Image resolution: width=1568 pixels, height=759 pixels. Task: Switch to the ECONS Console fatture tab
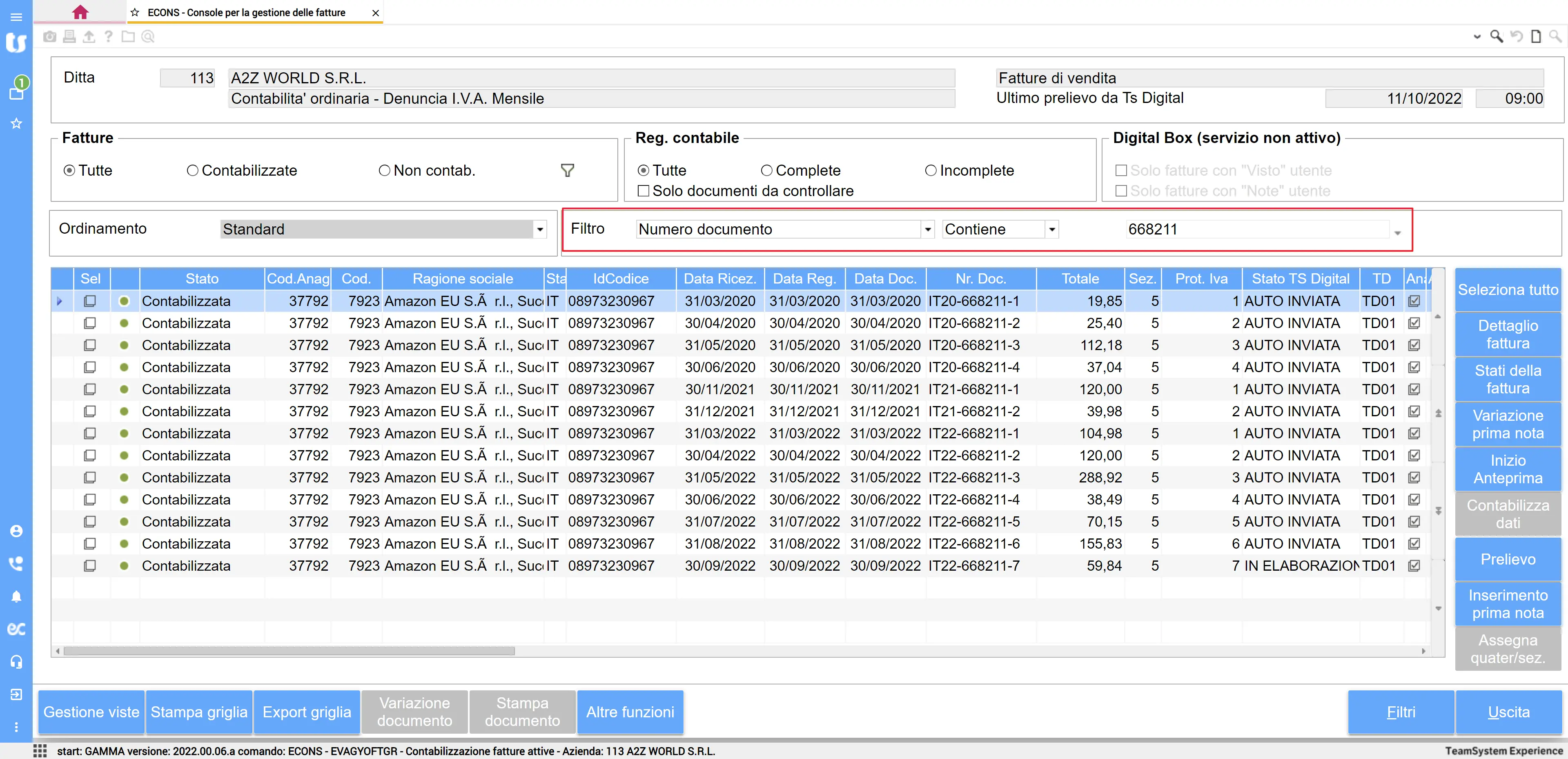[x=247, y=12]
